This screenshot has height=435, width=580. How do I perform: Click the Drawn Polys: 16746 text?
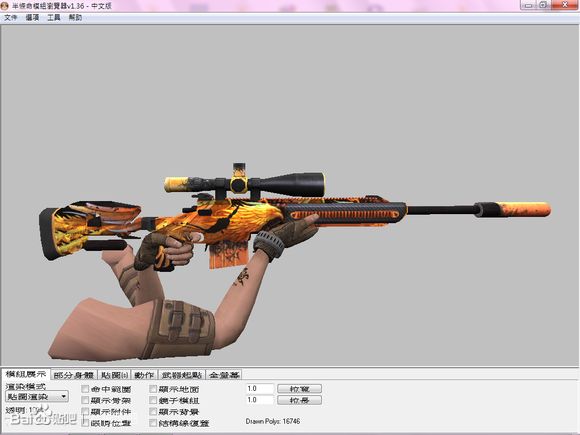point(273,421)
